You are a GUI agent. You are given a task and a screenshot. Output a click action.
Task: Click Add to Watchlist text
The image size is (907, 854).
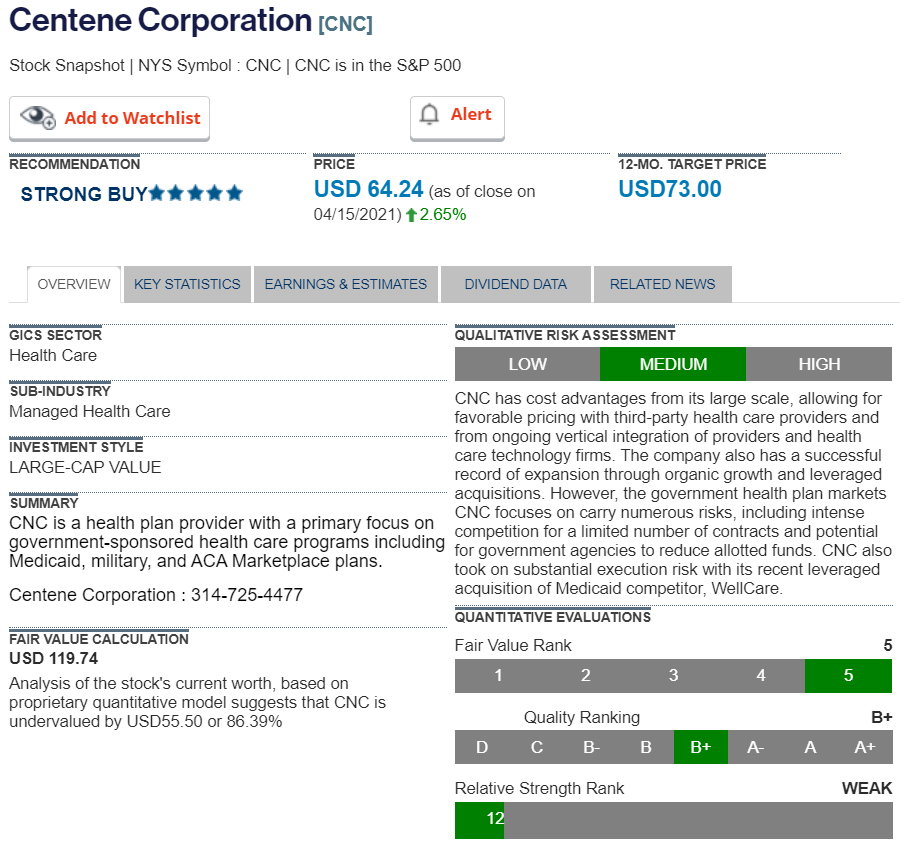(x=132, y=118)
